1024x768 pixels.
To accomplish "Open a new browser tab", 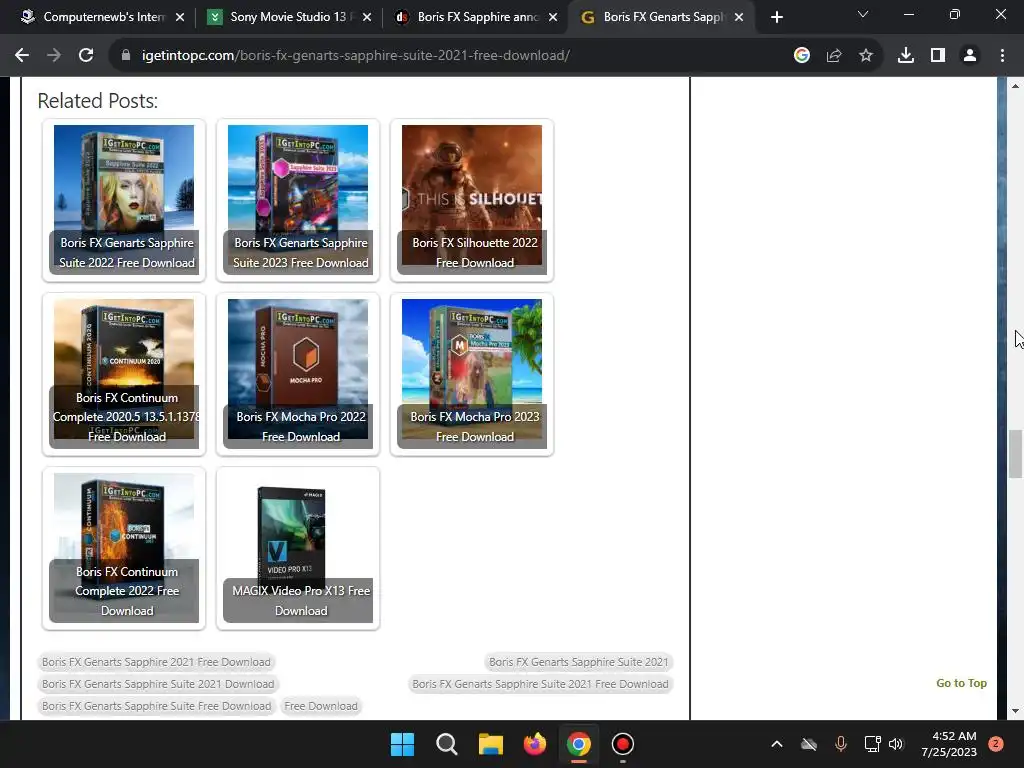I will click(x=776, y=17).
